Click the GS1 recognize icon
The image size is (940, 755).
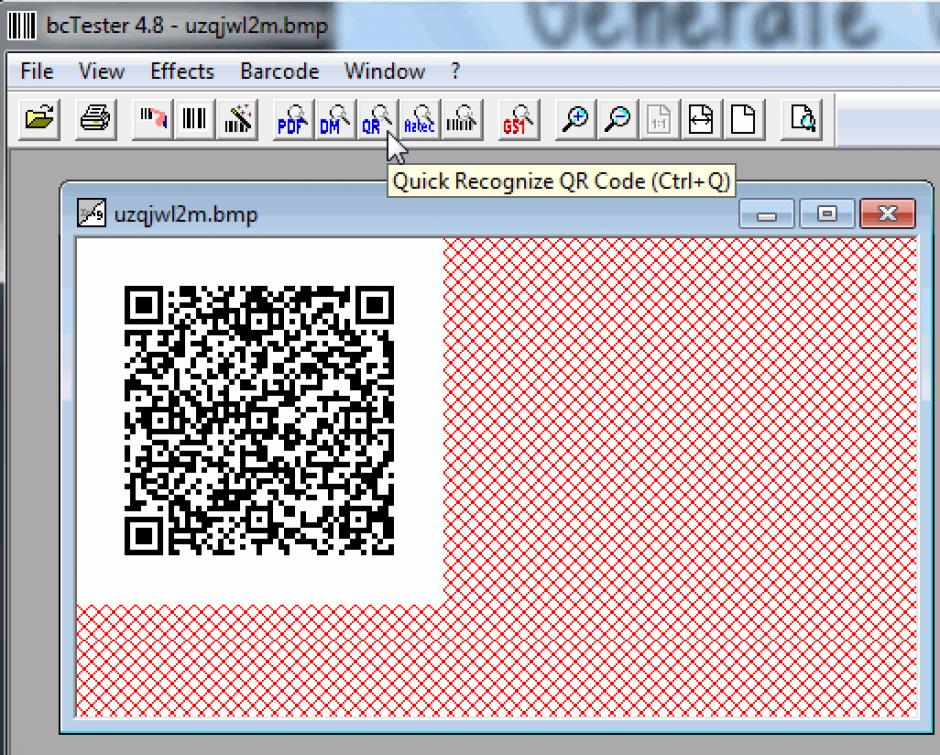pyautogui.click(x=519, y=119)
